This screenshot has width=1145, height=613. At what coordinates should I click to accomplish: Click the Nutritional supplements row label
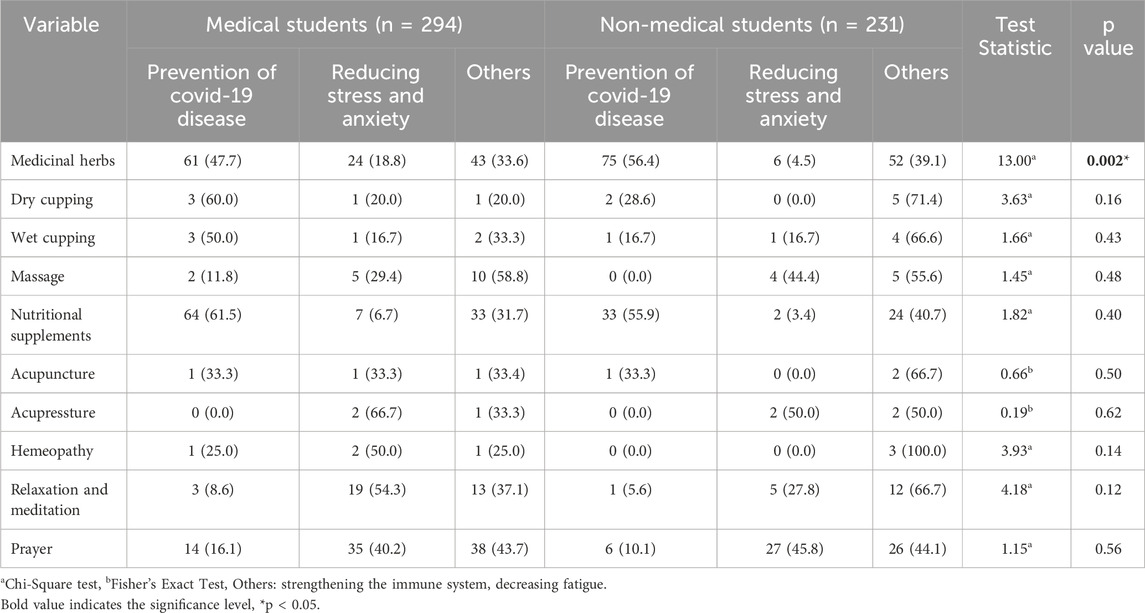51,325
